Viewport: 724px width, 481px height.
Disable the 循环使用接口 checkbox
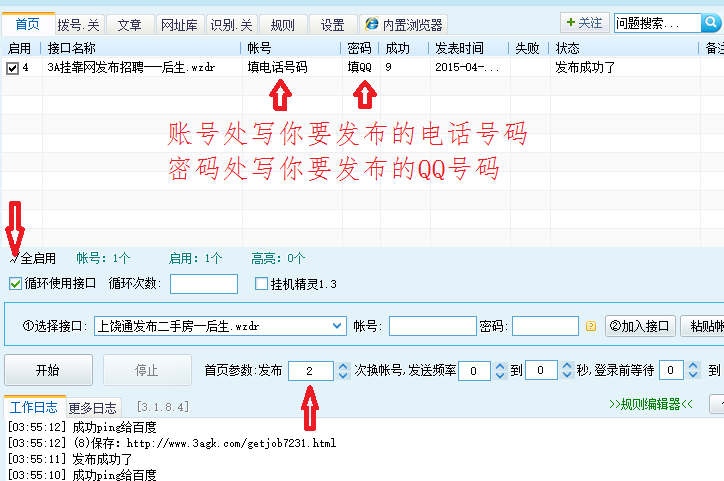(15, 283)
